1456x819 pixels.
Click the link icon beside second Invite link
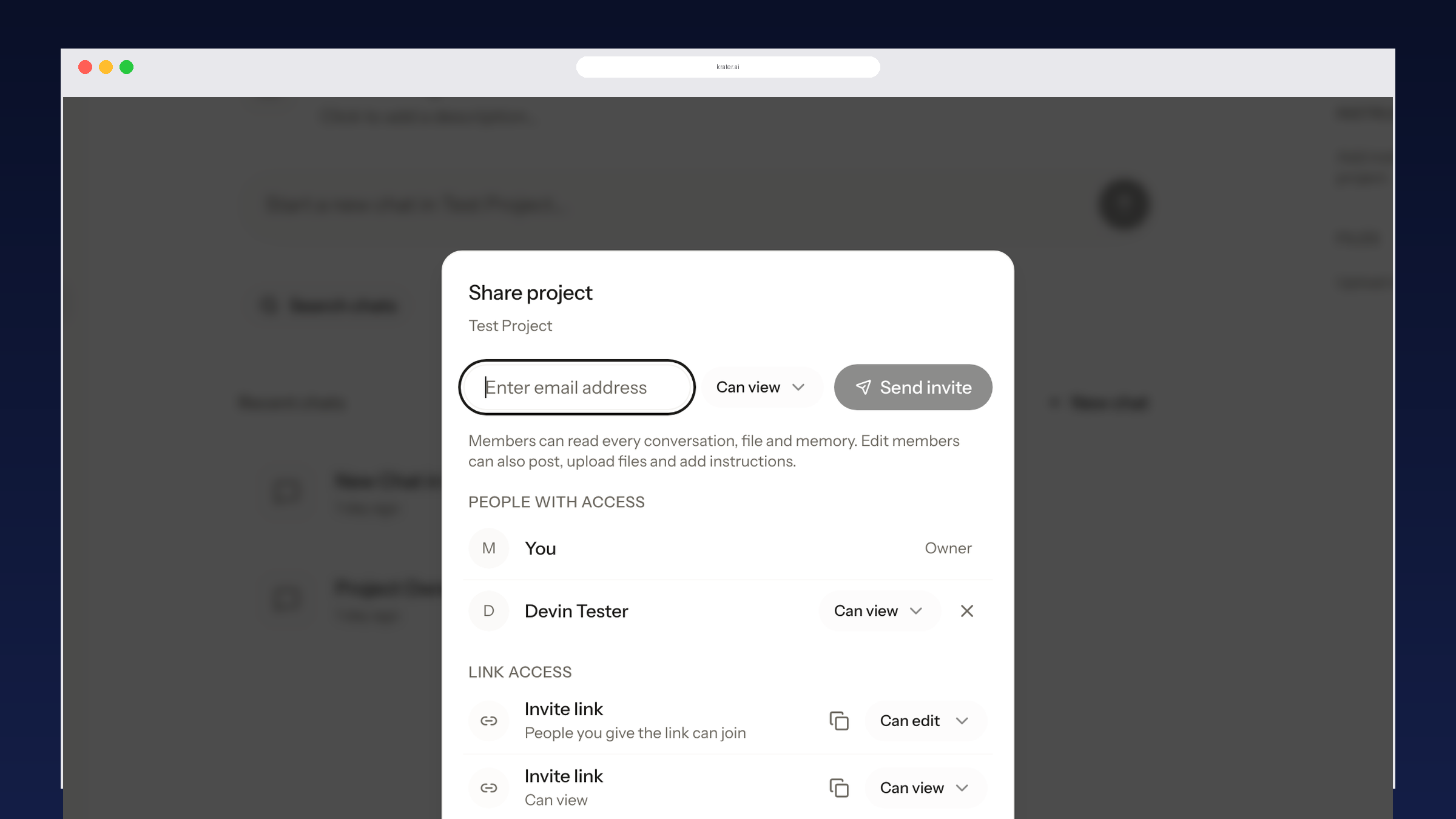coord(489,787)
